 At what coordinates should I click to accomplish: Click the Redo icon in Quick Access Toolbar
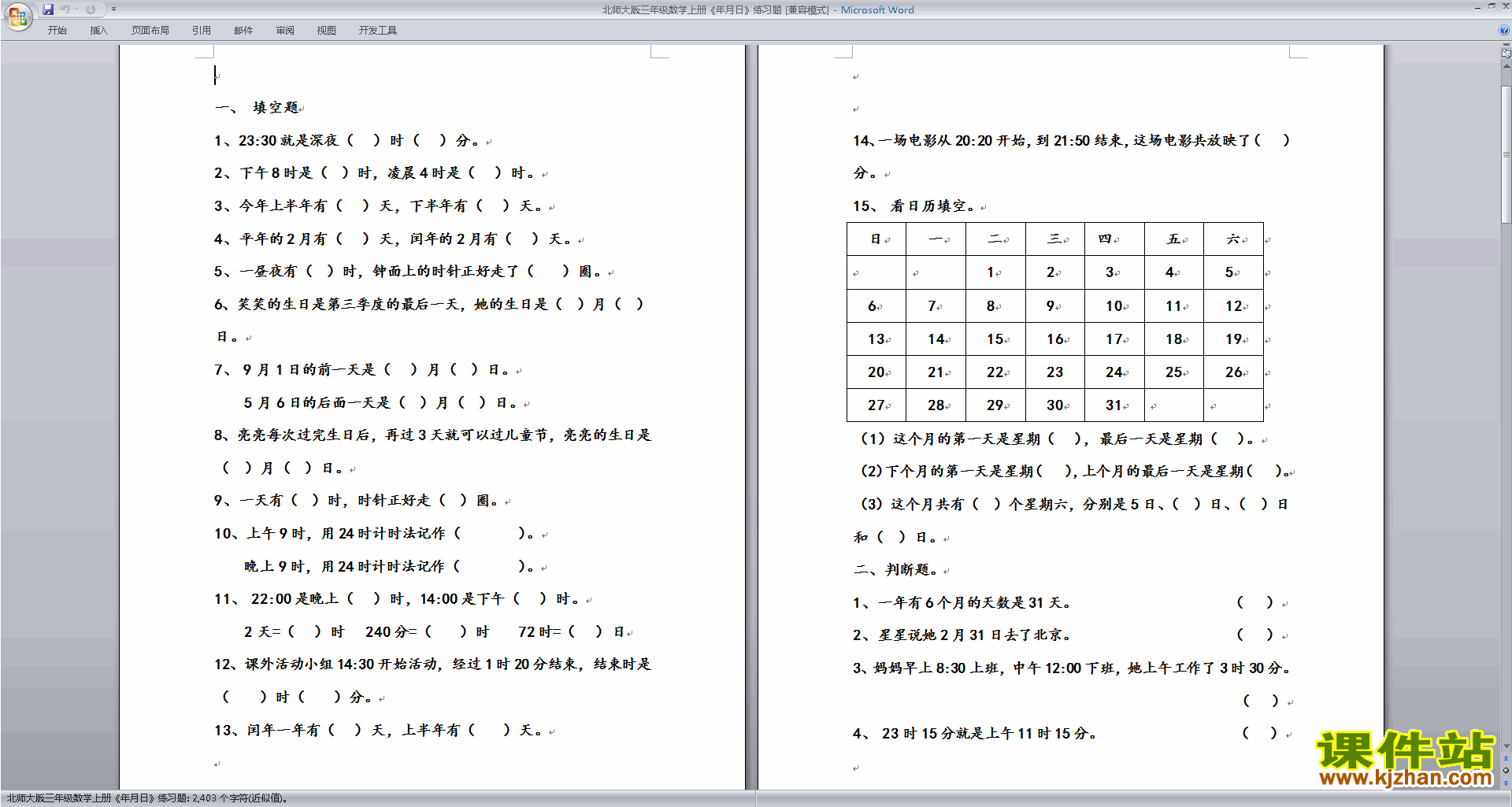(x=91, y=9)
